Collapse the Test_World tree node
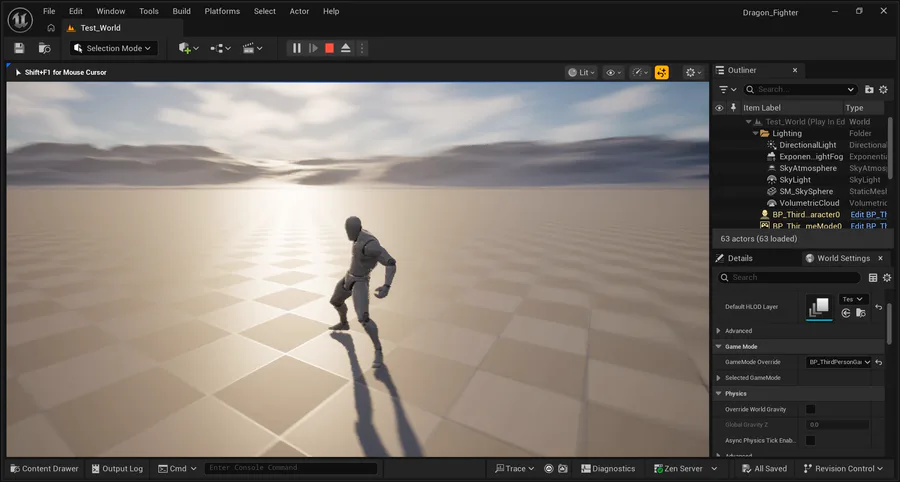Screen dimensions: 900x482 pos(748,122)
